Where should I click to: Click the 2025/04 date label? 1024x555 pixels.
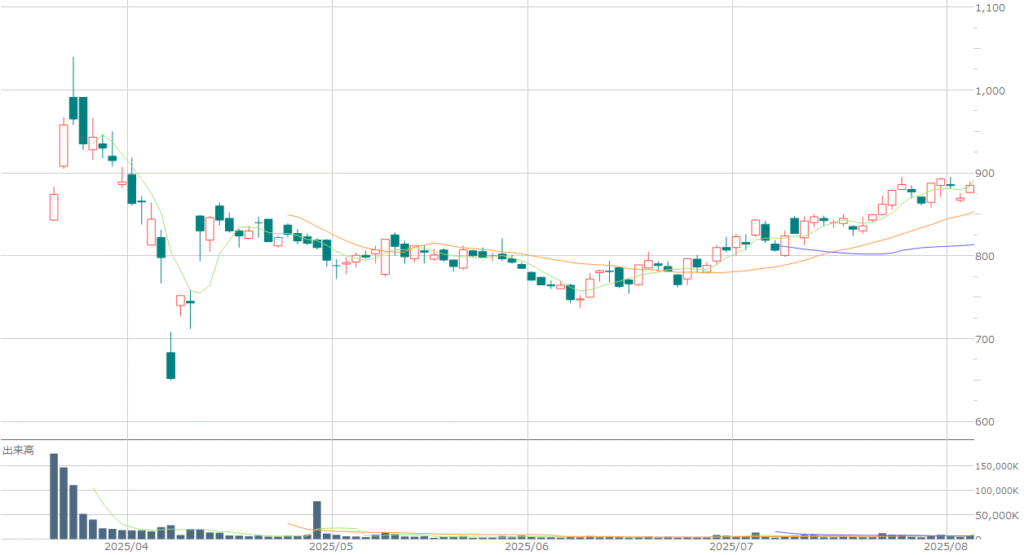[127, 547]
